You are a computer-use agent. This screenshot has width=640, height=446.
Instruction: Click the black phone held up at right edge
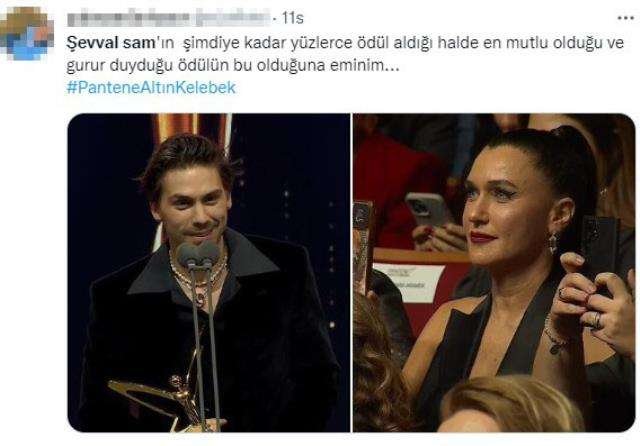coord(598,250)
